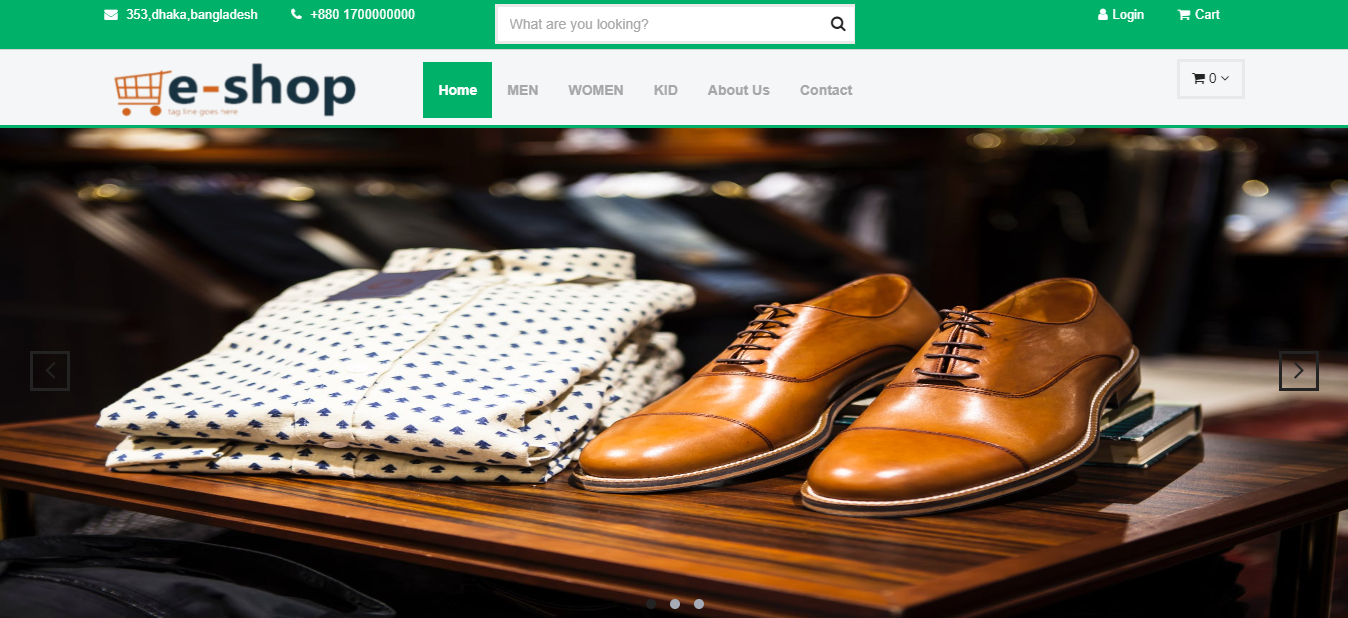Screen dimensions: 1348x618
Task: Select the first carousel indicator dot
Action: (651, 604)
